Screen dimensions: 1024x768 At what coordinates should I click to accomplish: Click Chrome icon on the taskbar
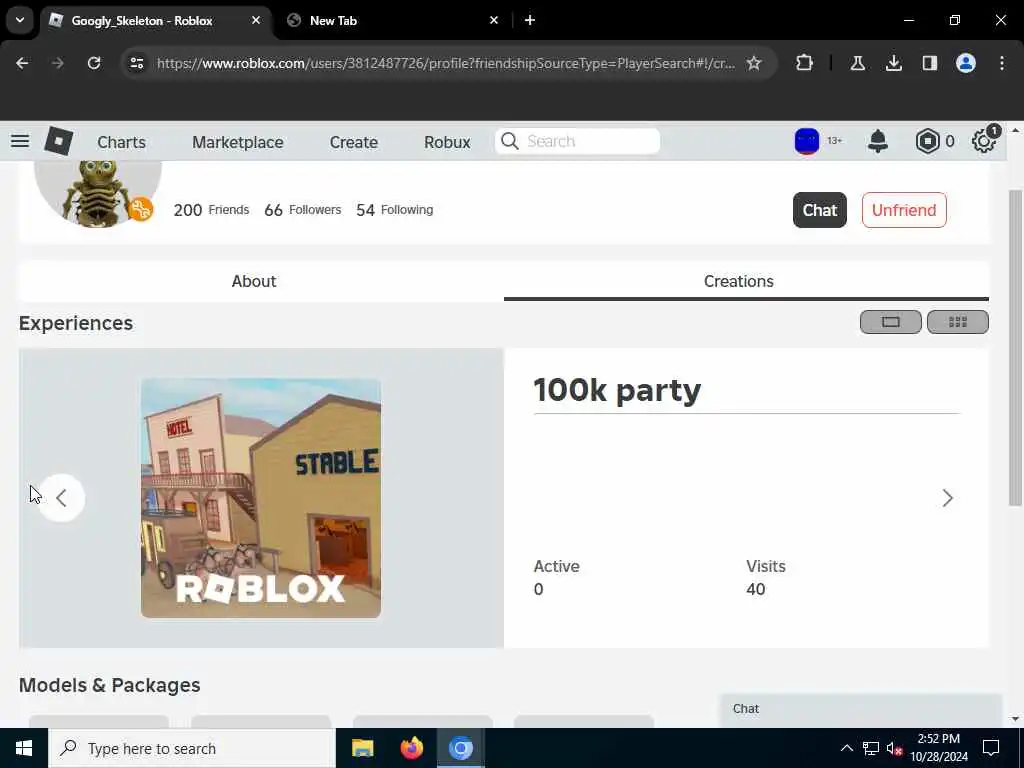460,748
